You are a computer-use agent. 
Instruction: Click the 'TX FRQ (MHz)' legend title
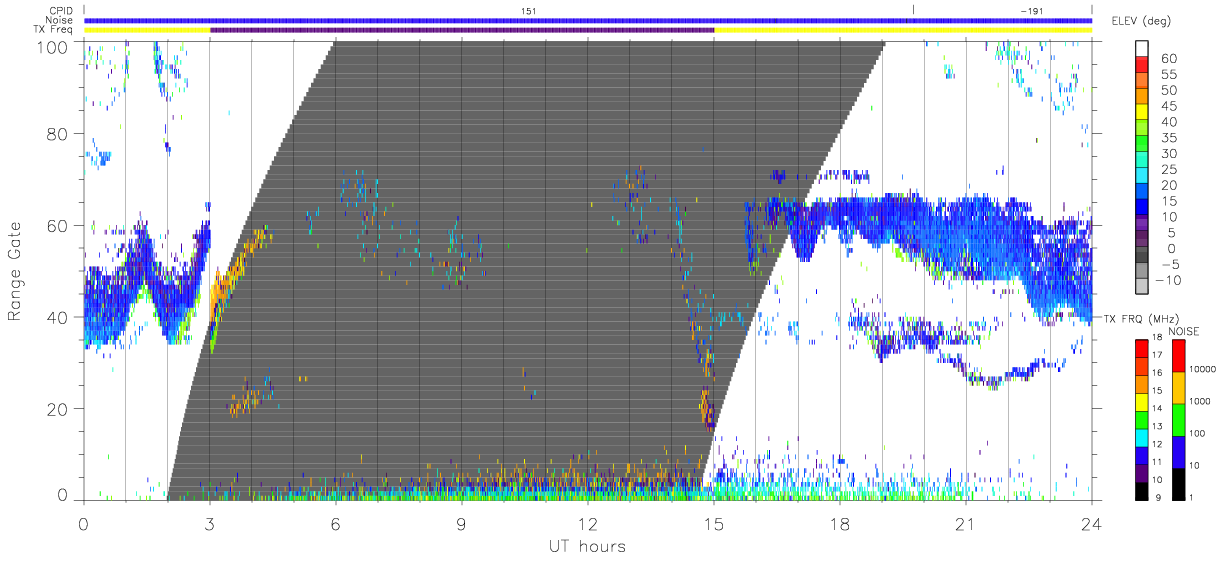click(1140, 318)
